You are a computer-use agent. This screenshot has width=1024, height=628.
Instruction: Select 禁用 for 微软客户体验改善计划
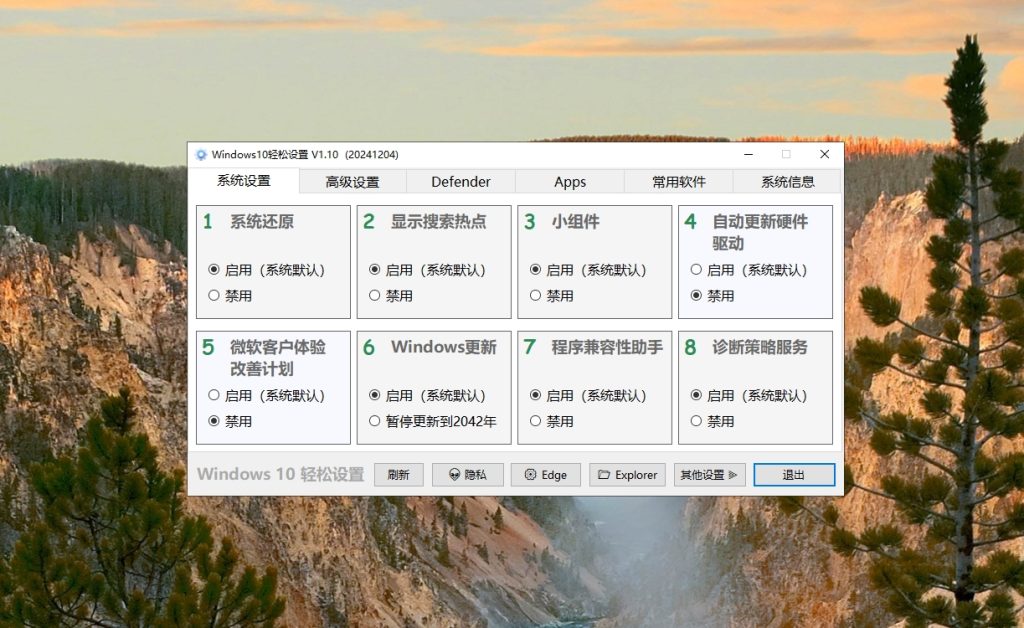click(230, 421)
